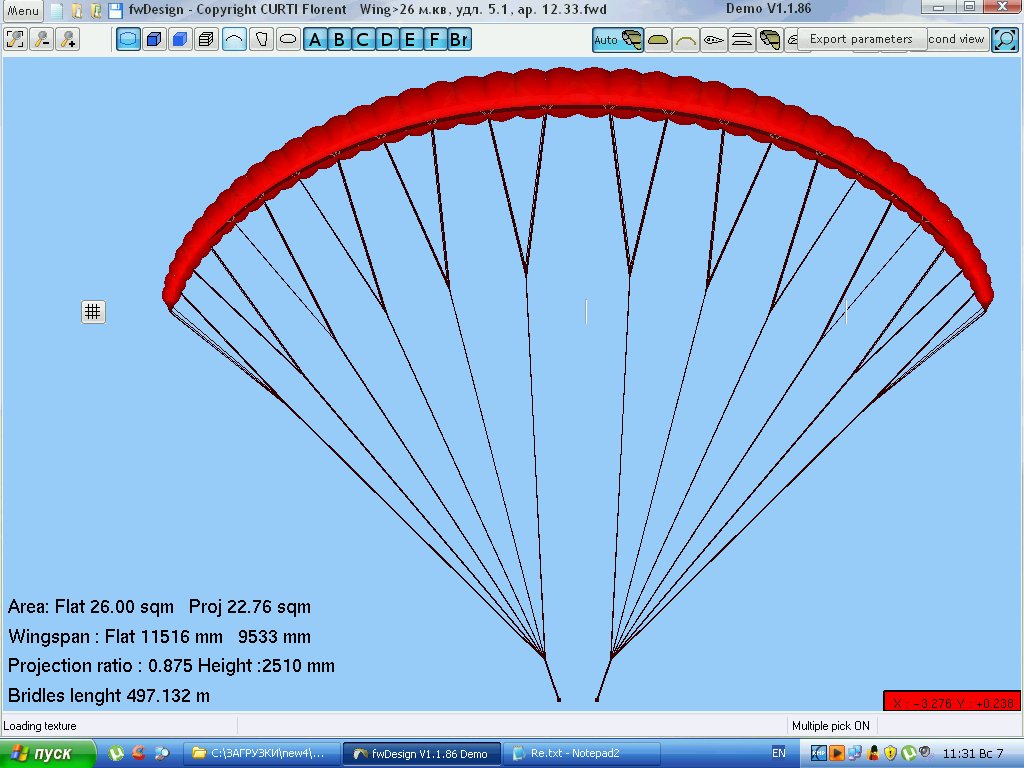
Task: Click the magnifier icon at toolbar end
Action: pos(1004,40)
